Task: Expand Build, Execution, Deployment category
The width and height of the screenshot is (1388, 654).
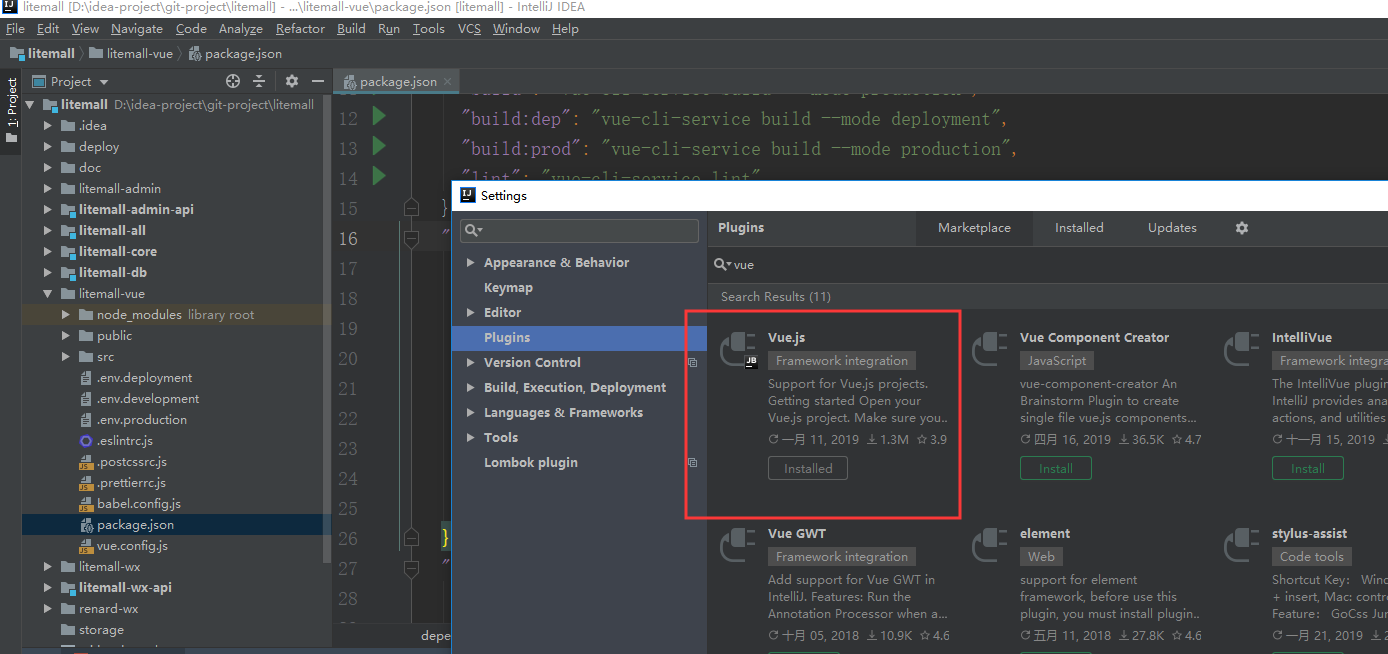Action: [471, 388]
